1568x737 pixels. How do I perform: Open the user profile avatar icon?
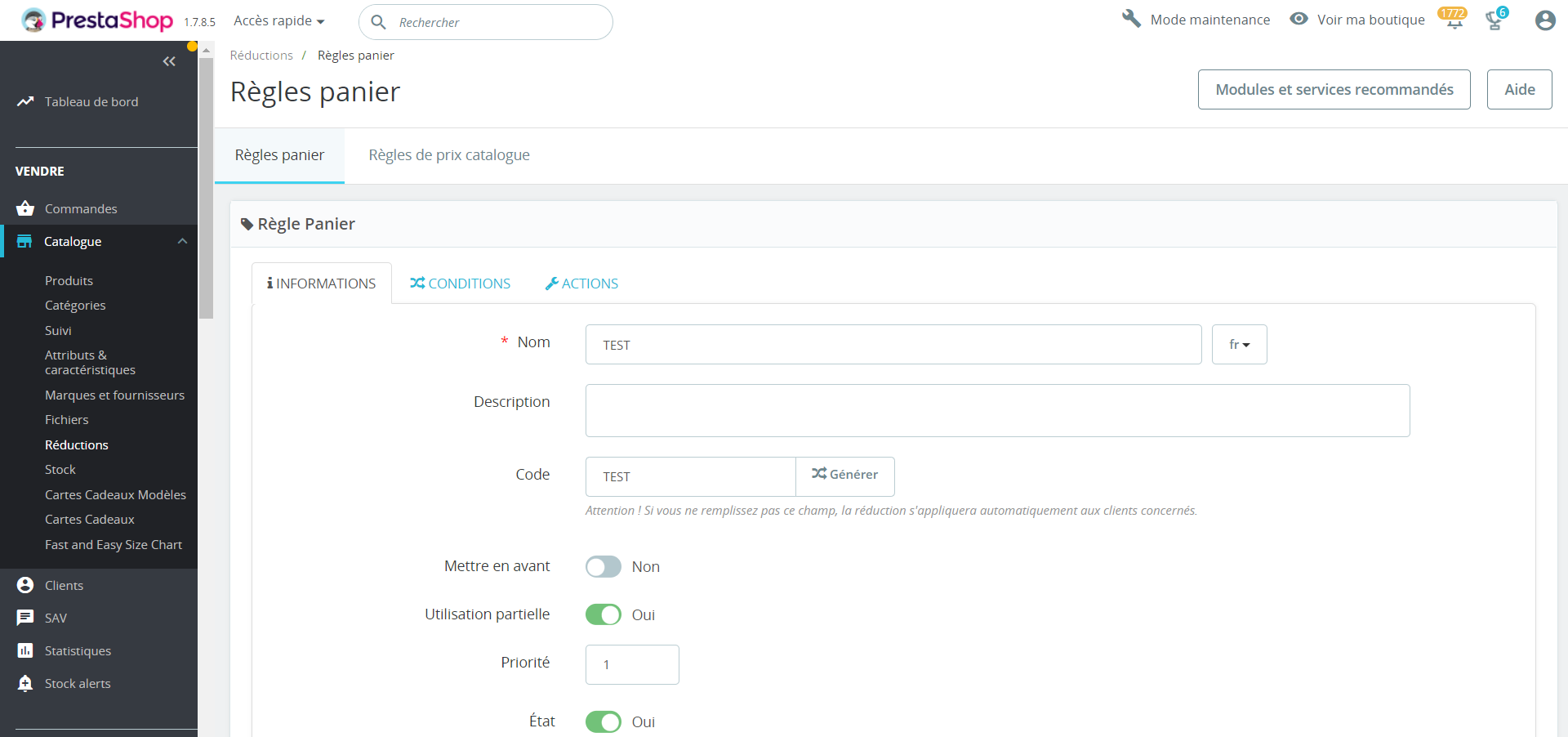1544,20
